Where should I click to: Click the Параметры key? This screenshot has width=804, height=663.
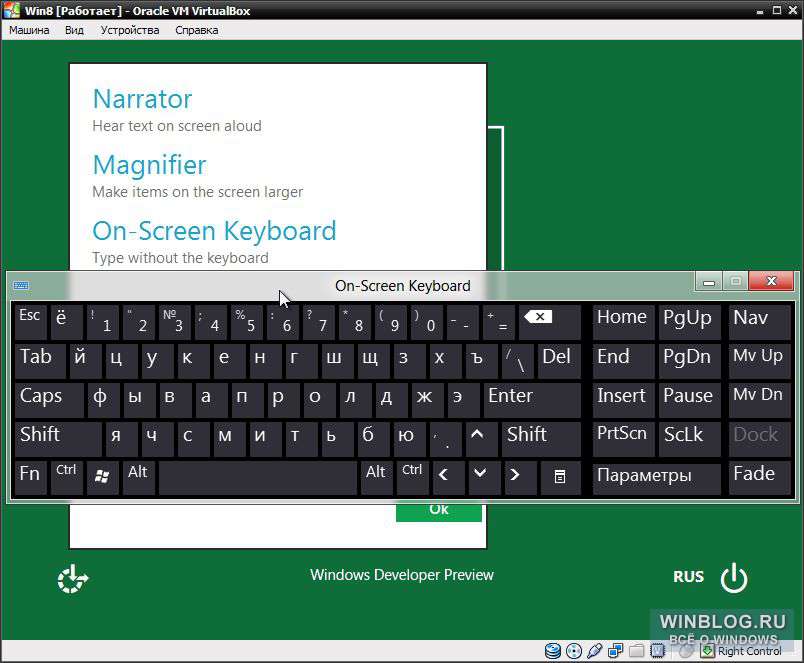click(657, 477)
